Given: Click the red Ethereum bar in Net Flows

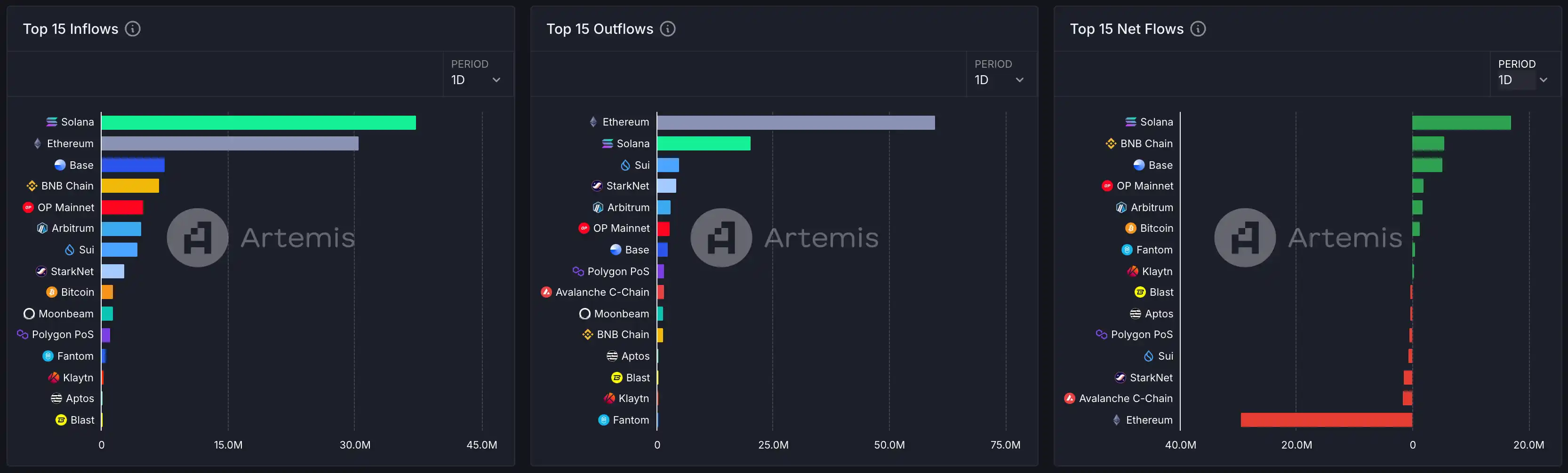Looking at the screenshot, I should [1326, 420].
